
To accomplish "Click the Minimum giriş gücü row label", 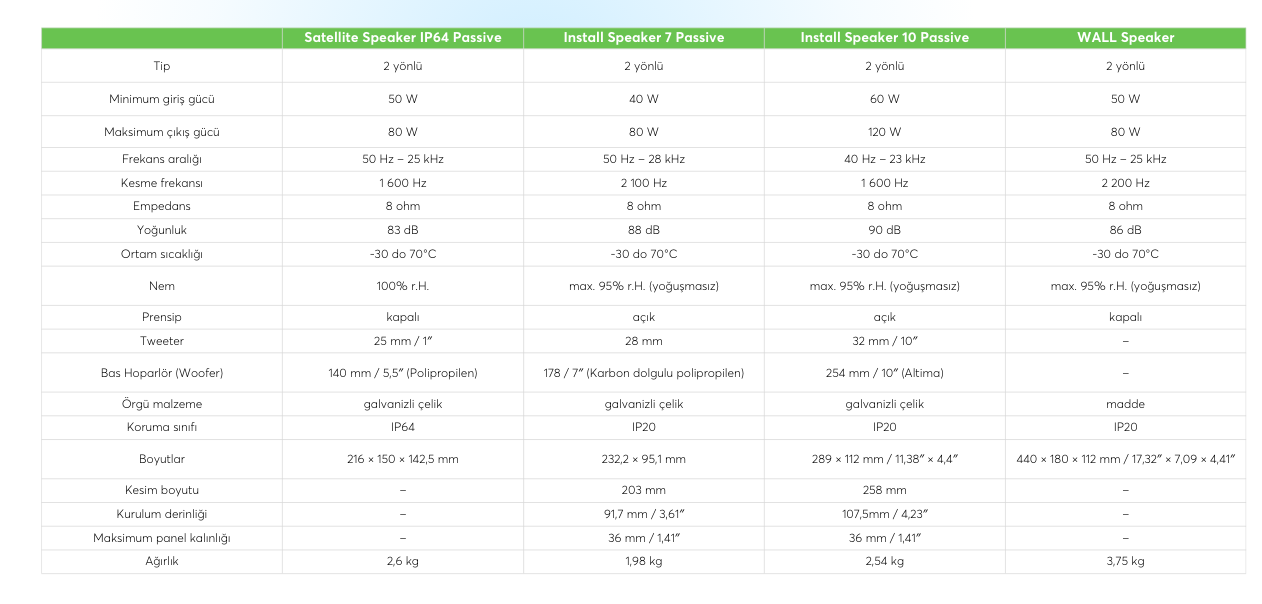I will (162, 99).
